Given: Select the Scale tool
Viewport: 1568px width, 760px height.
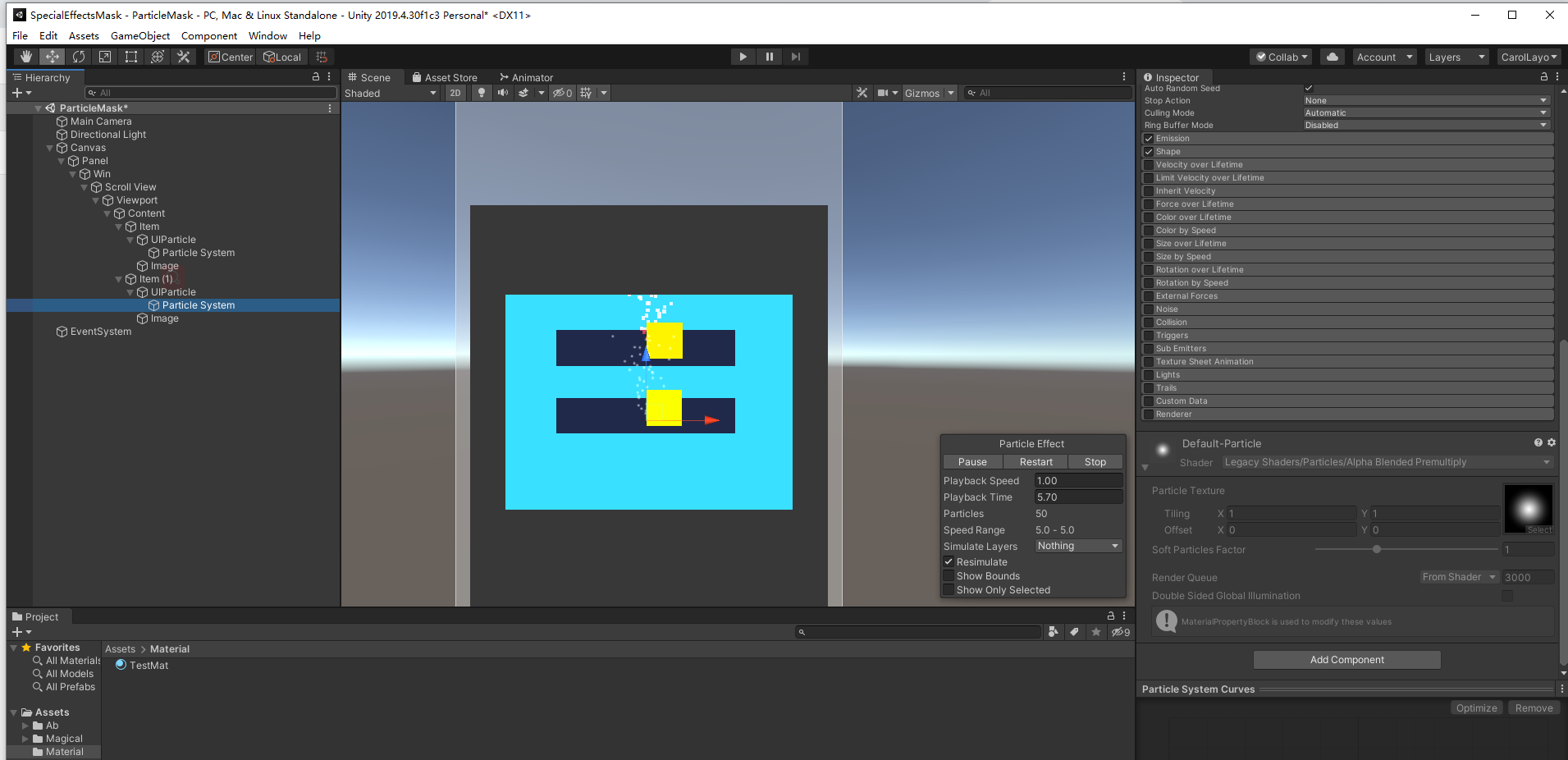Looking at the screenshot, I should coord(105,57).
